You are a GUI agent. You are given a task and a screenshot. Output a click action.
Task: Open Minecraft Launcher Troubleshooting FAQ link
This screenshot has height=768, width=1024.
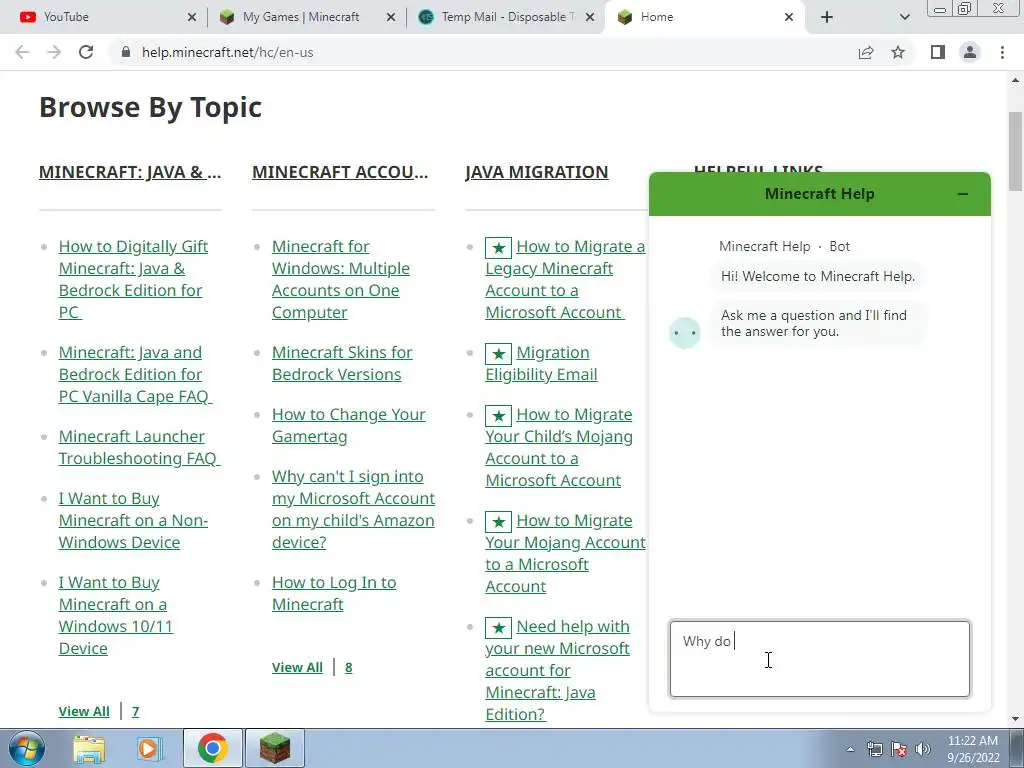coord(139,447)
